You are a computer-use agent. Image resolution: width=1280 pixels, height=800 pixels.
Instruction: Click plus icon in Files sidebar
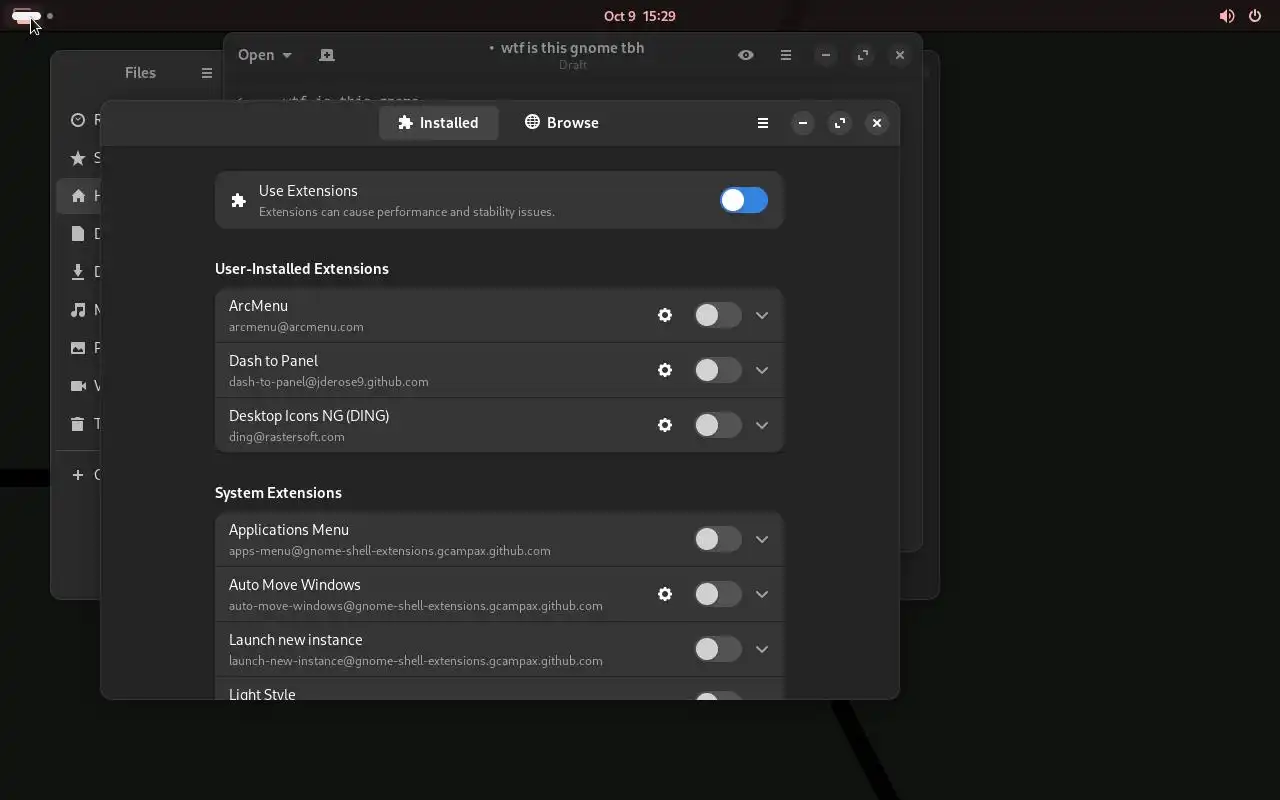tap(78, 475)
